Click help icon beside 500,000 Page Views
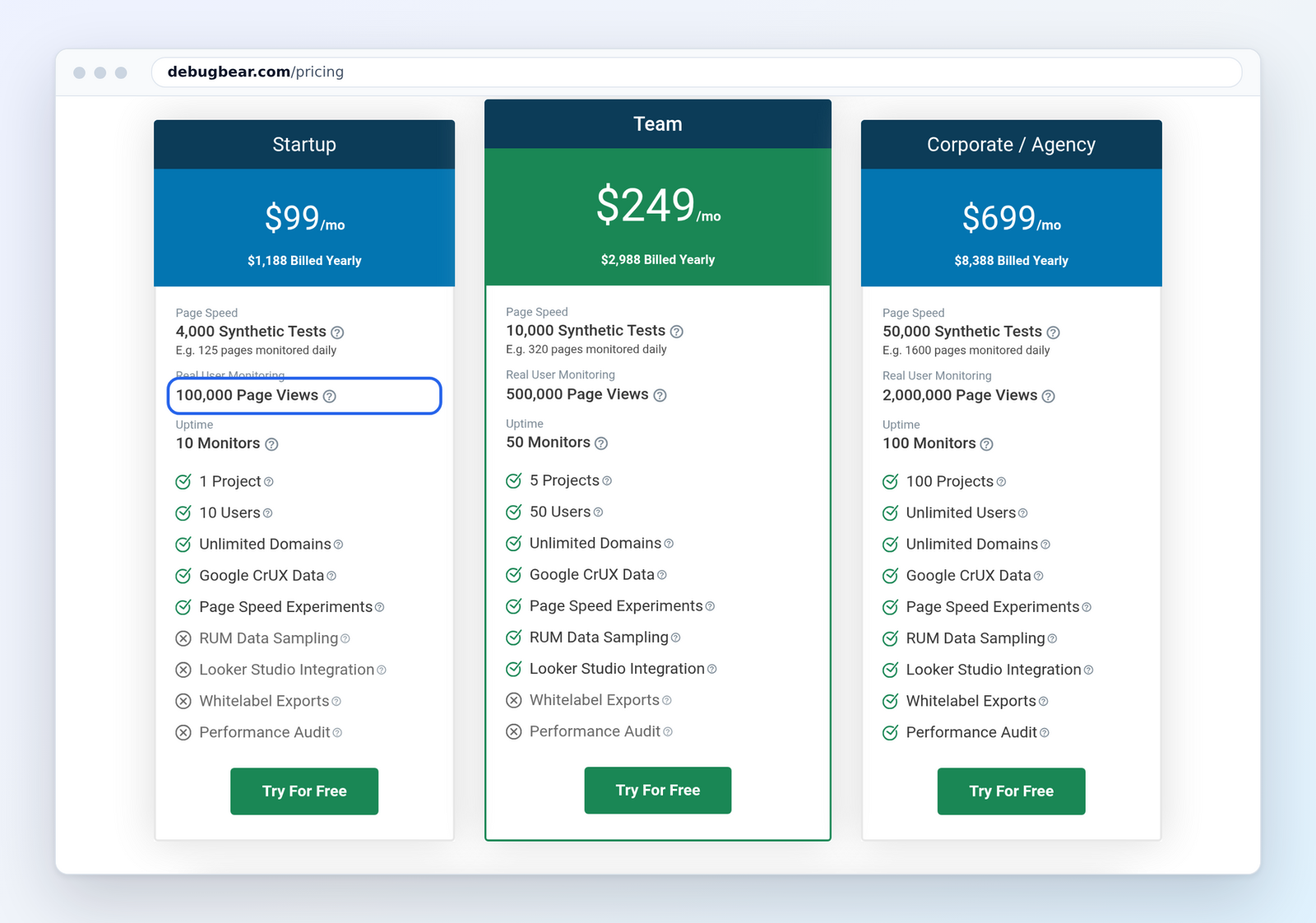 [x=660, y=396]
